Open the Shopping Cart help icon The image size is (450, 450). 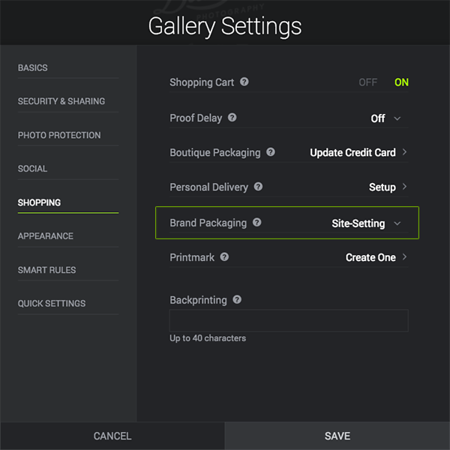(x=244, y=82)
